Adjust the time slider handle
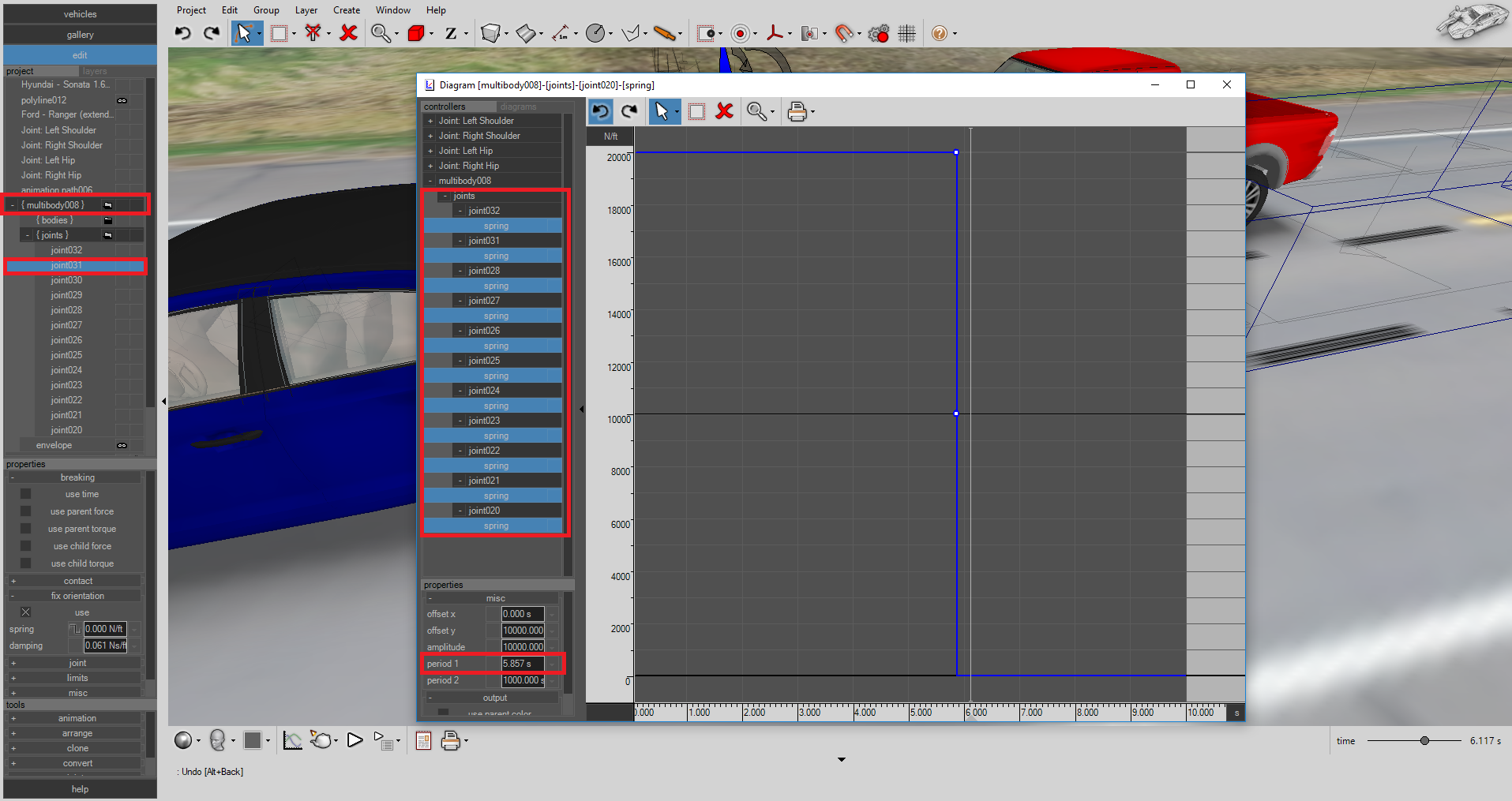Screen dimensions: 1512x801 coord(1424,741)
